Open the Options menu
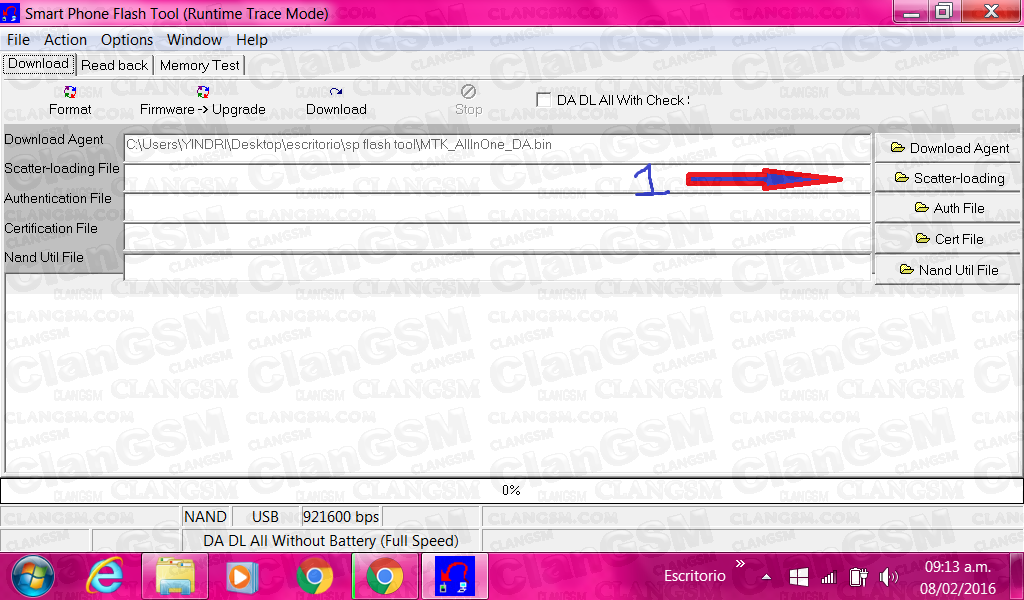Screen dimensions: 1024x600 pyautogui.click(x=127, y=40)
